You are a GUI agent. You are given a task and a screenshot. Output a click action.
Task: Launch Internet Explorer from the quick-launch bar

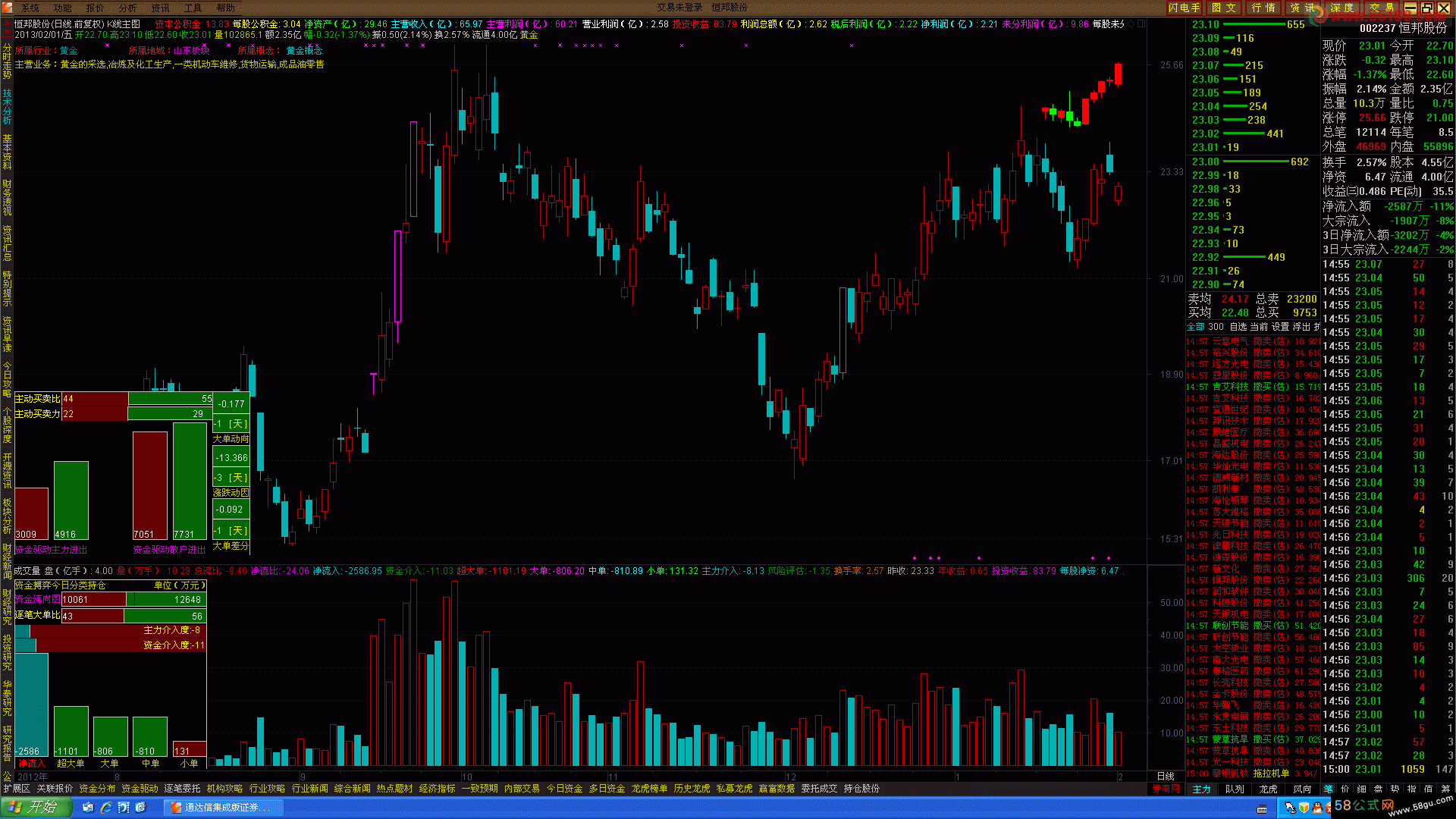106,808
